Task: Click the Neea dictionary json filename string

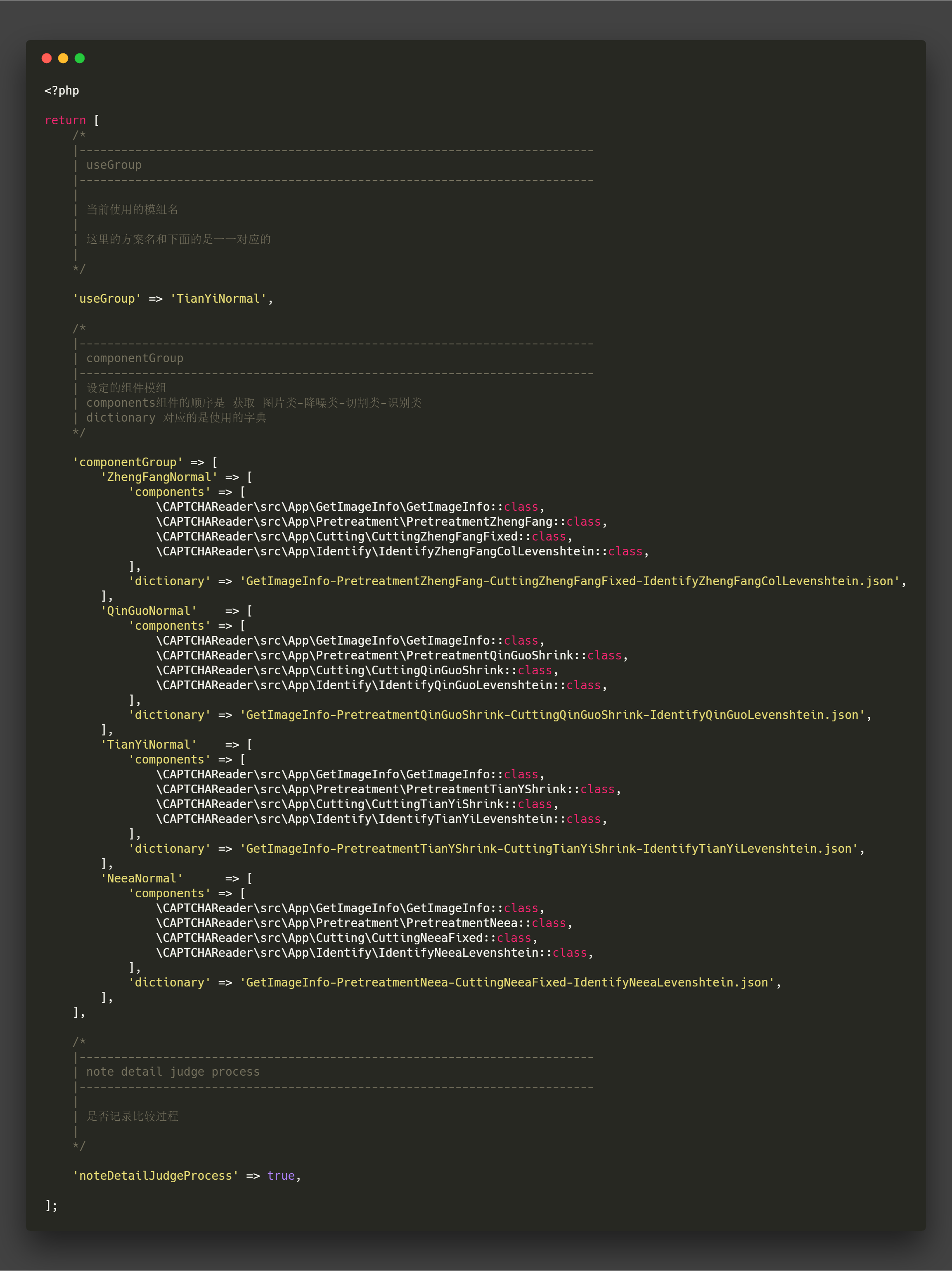Action: [x=507, y=982]
